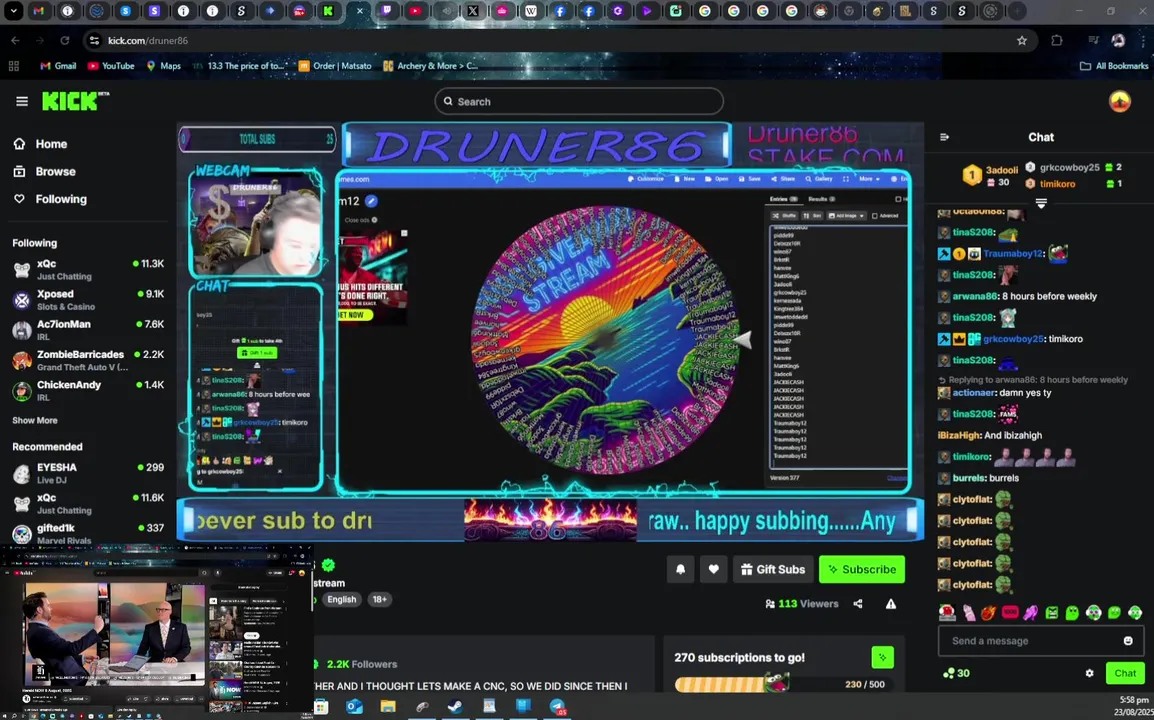Report the stream using warning triangle icon
The height and width of the screenshot is (720, 1154).
(891, 604)
